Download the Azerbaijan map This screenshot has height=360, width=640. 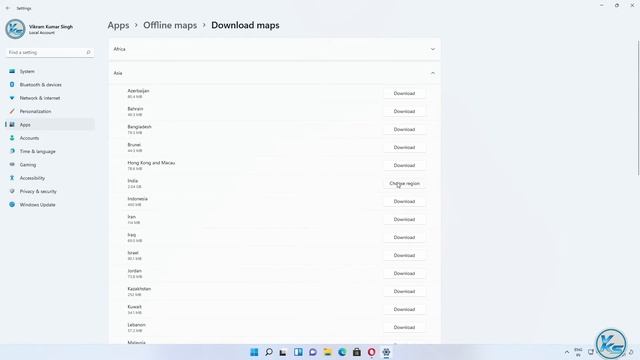pos(404,93)
